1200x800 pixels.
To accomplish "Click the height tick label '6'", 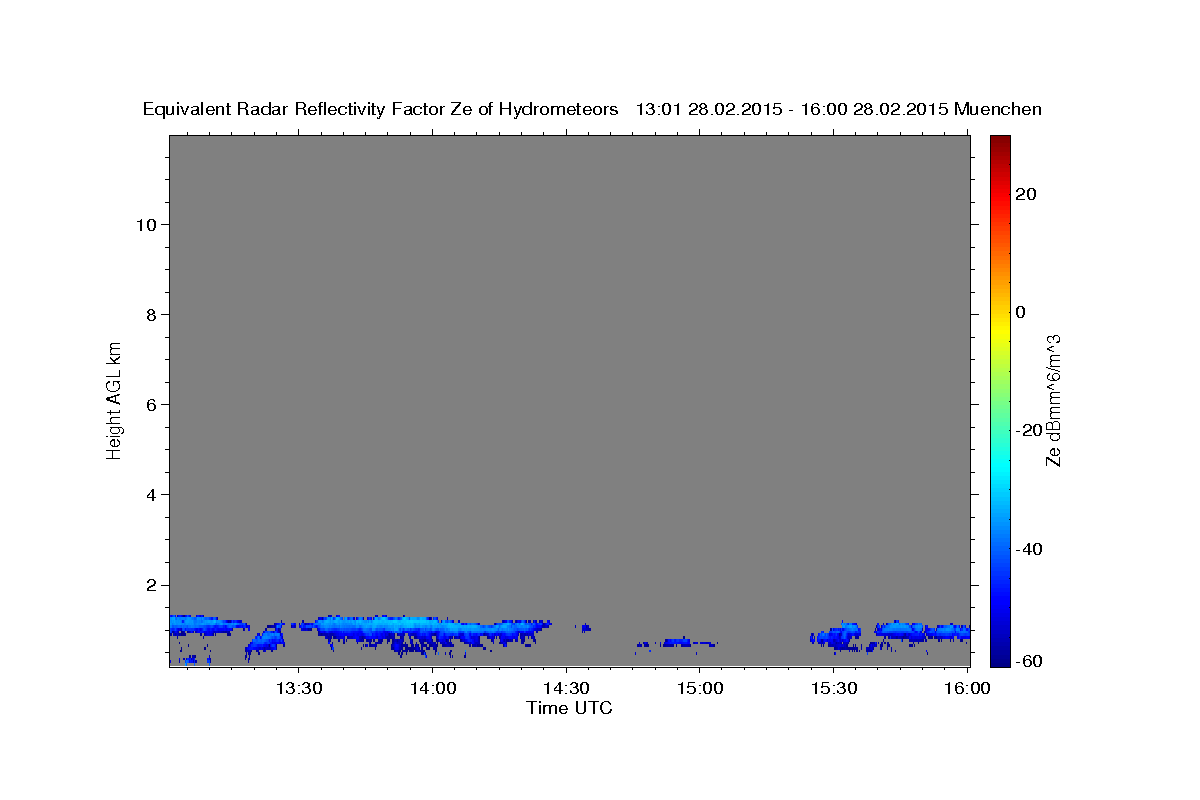I will pos(151,404).
